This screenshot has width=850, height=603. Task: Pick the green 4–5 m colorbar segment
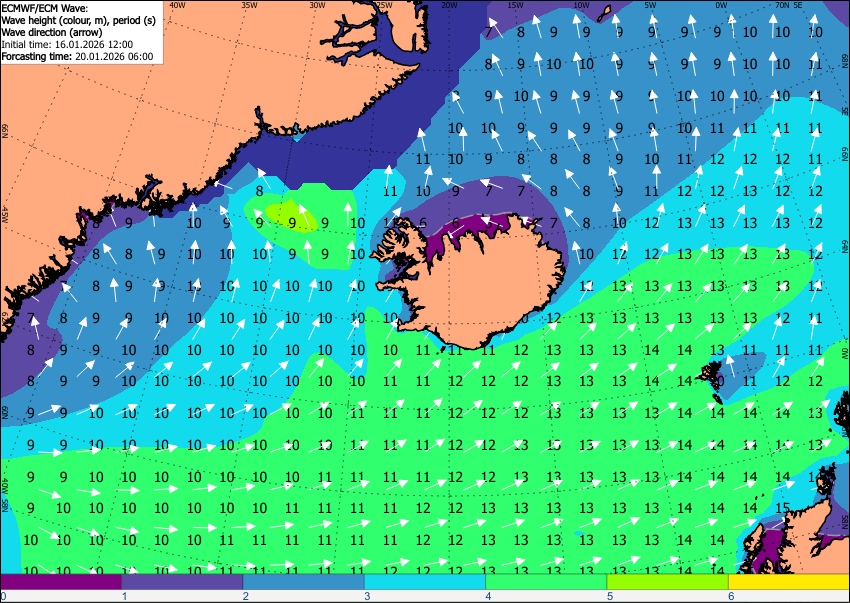(546, 582)
